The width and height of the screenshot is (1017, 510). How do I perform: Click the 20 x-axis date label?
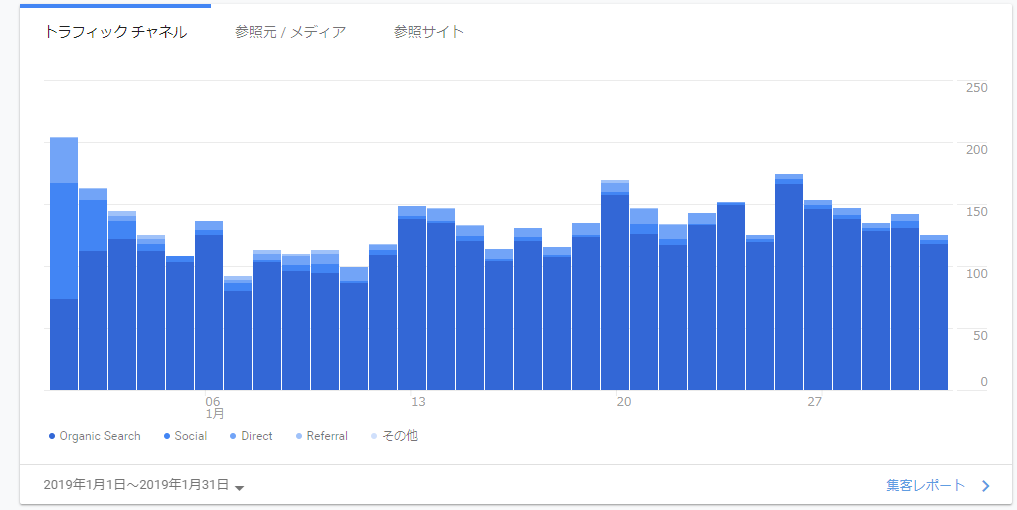click(623, 402)
